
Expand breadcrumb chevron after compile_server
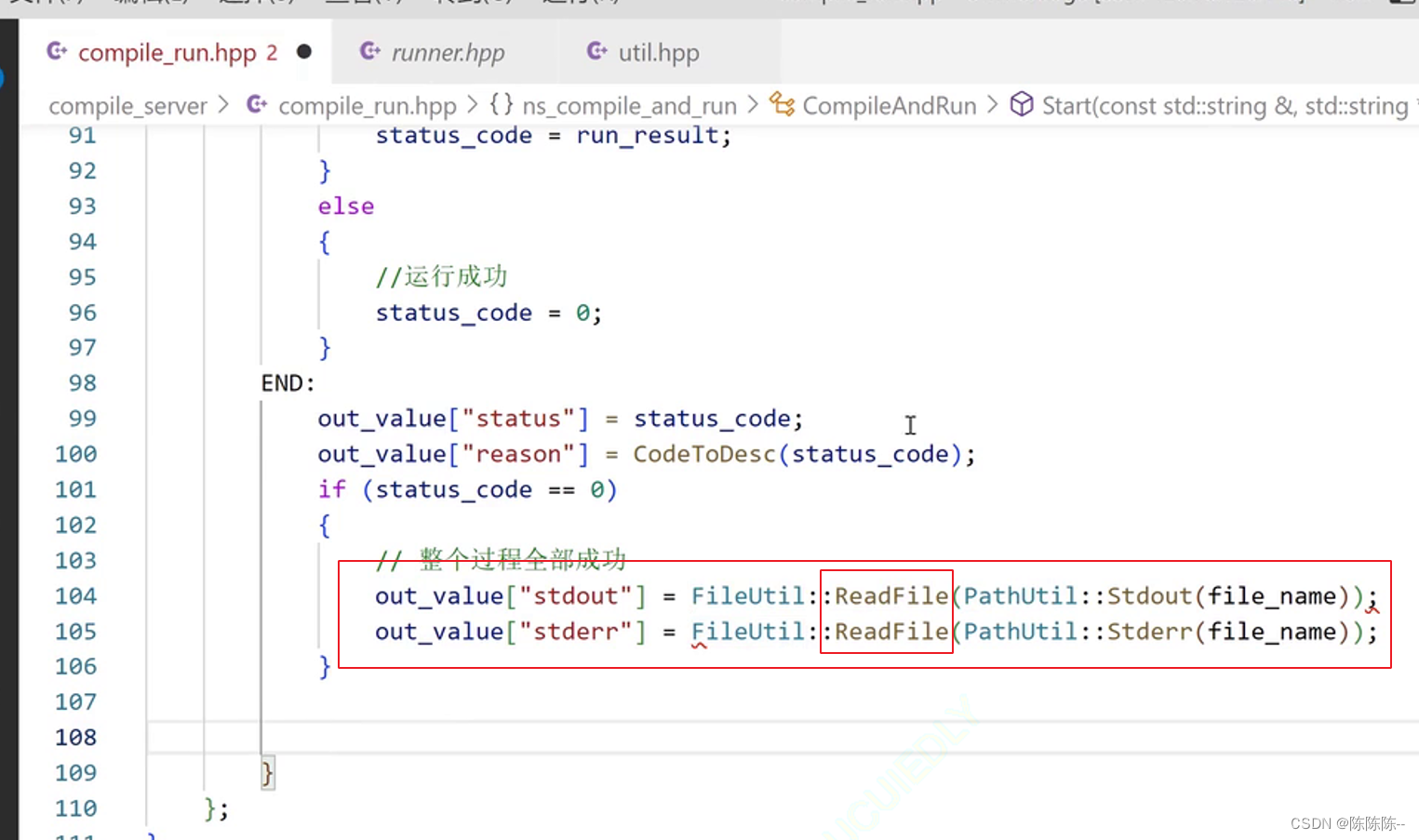click(x=223, y=105)
